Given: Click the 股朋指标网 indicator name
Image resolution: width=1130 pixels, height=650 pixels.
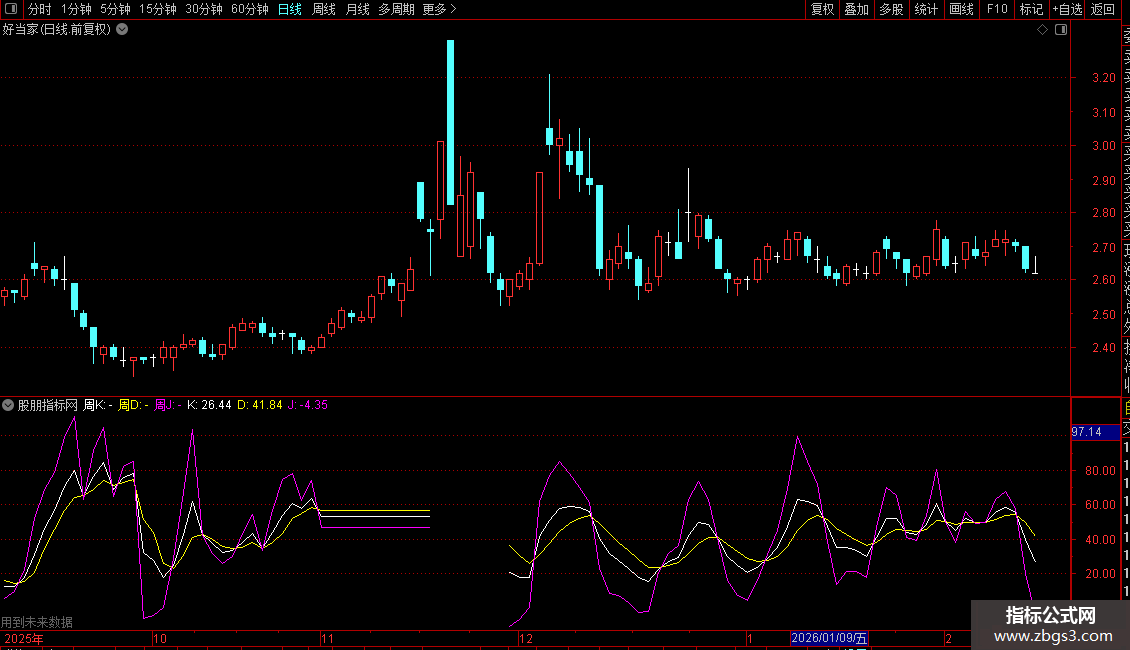Looking at the screenshot, I should coord(48,405).
